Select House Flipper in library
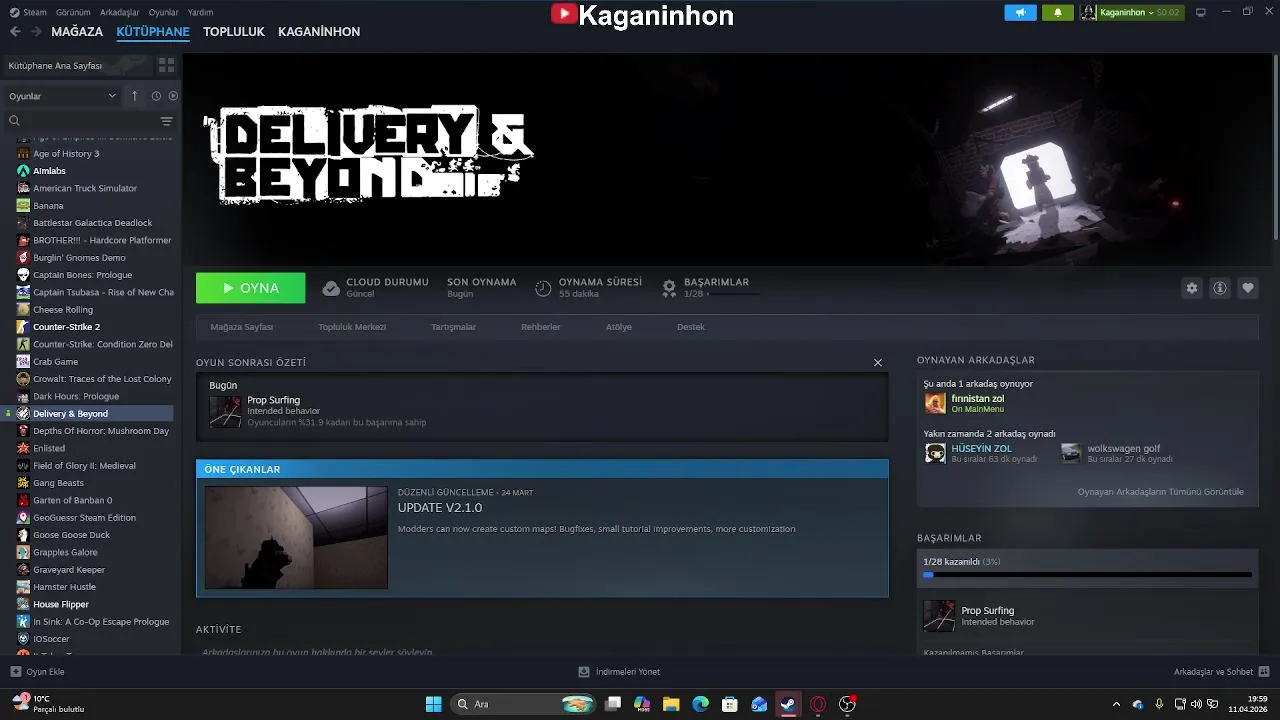1280x720 pixels. [61, 605]
